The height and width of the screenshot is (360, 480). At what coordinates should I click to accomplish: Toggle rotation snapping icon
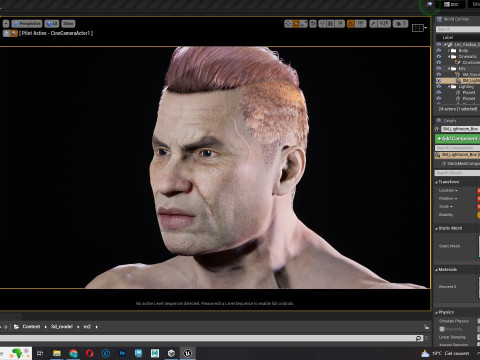[x=351, y=24]
